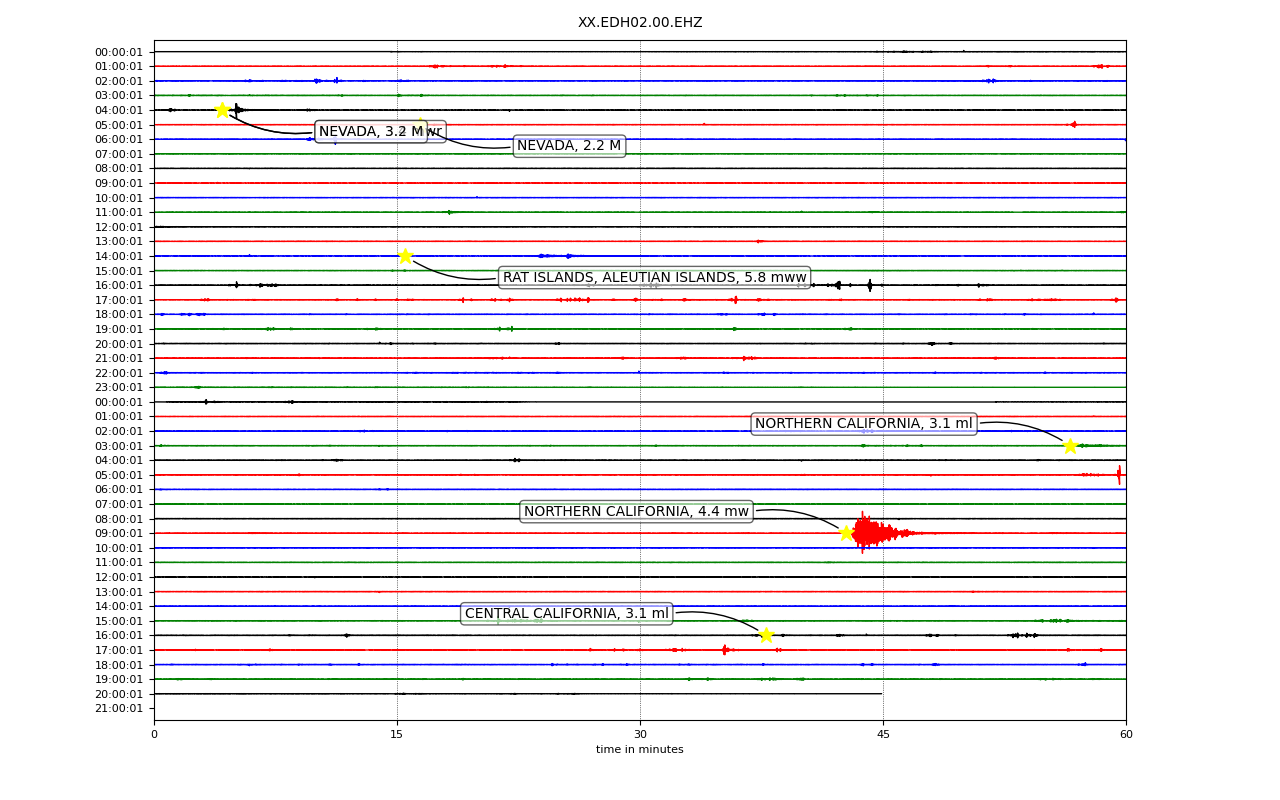Select the NEVADA, 2.2 M annotation label
This screenshot has width=1280, height=800.
pos(569,146)
